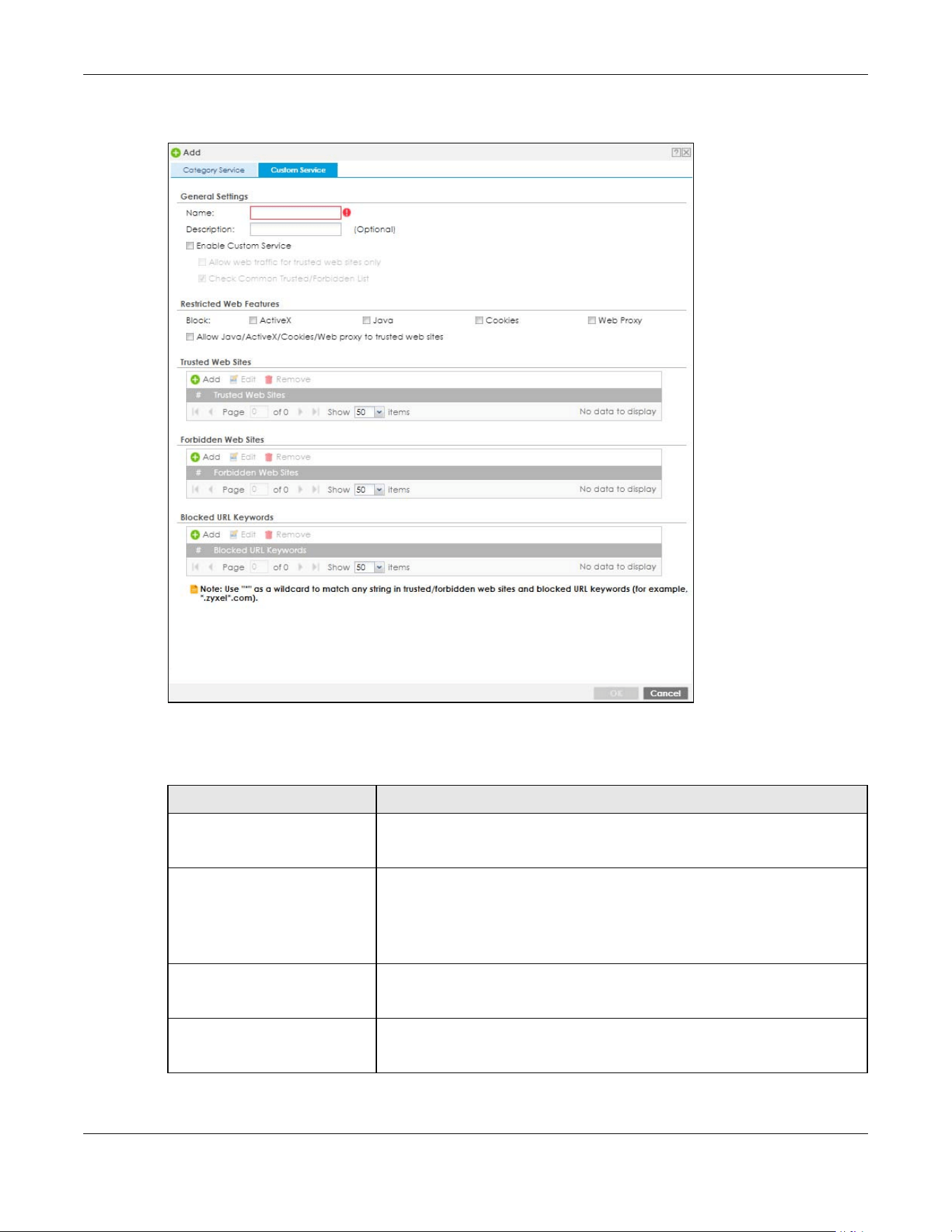The width and height of the screenshot is (952, 1232).
Task: Click Add icon in Blocked URL Keywords
Action: pyautogui.click(x=195, y=534)
